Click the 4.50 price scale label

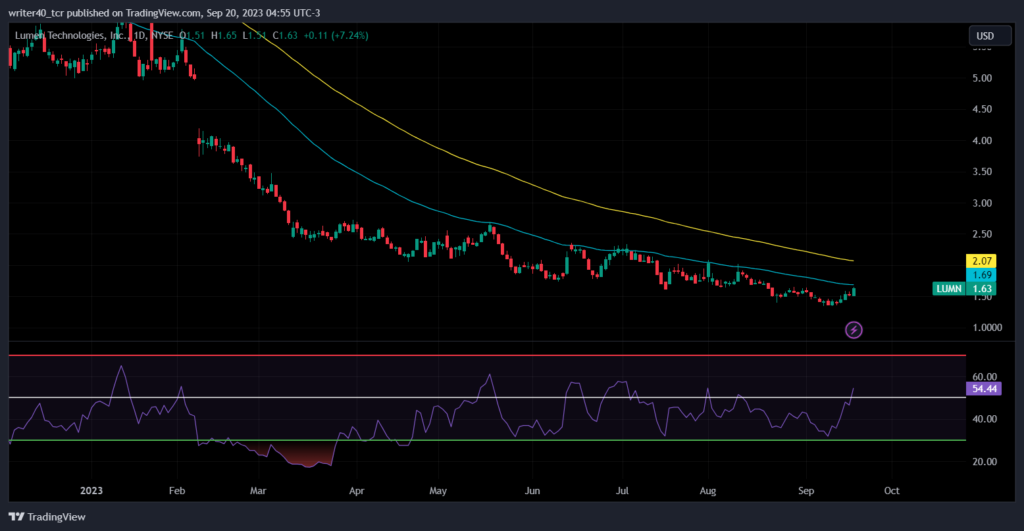point(982,109)
